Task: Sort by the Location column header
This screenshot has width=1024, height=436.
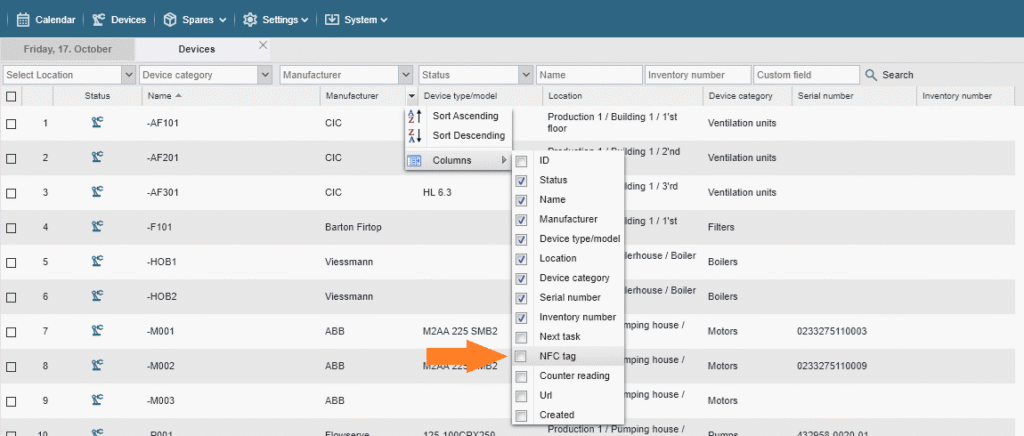Action: pyautogui.click(x=565, y=96)
